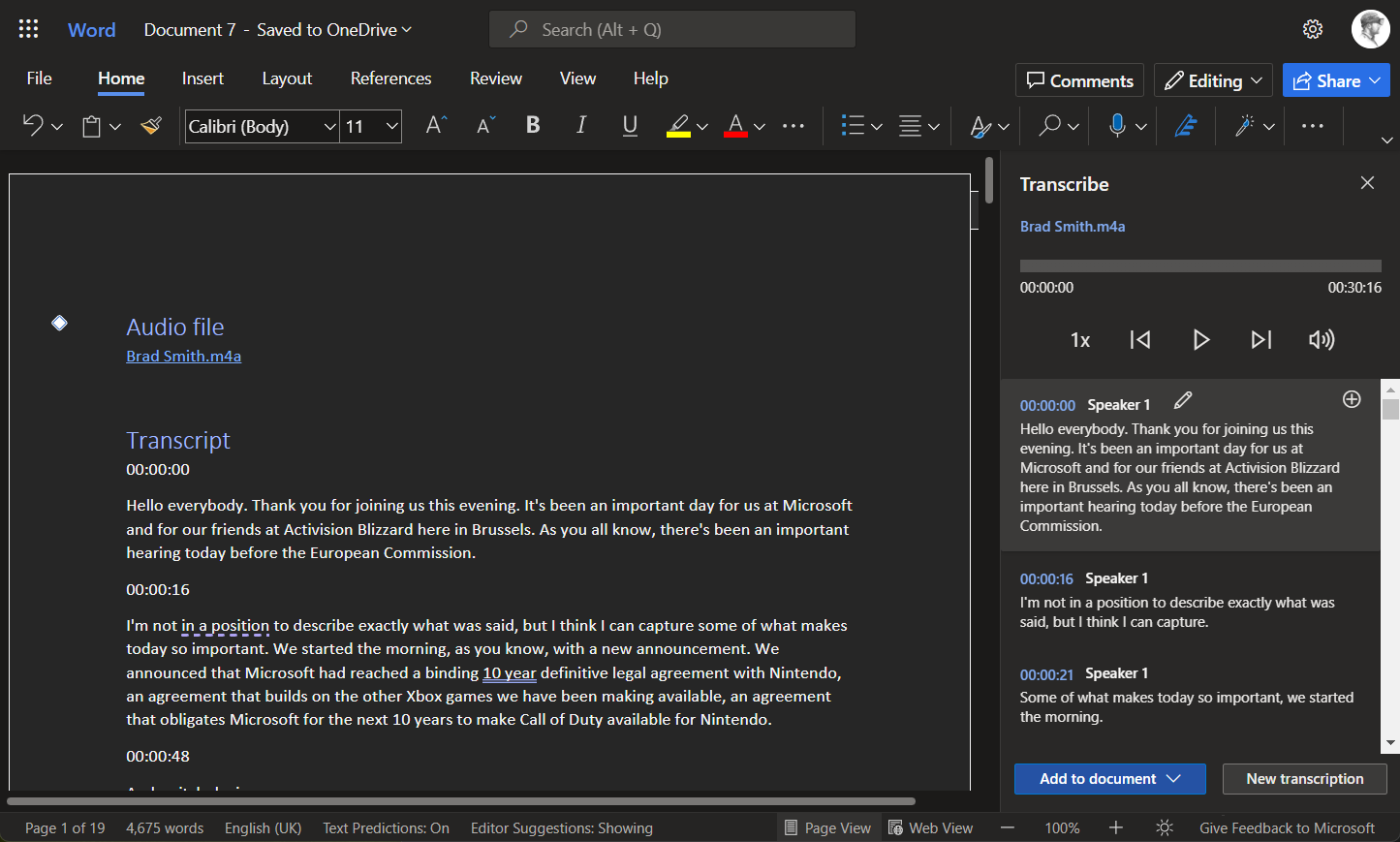Open the Find magnifier tool
This screenshot has width=1400, height=842.
pos(1049,125)
